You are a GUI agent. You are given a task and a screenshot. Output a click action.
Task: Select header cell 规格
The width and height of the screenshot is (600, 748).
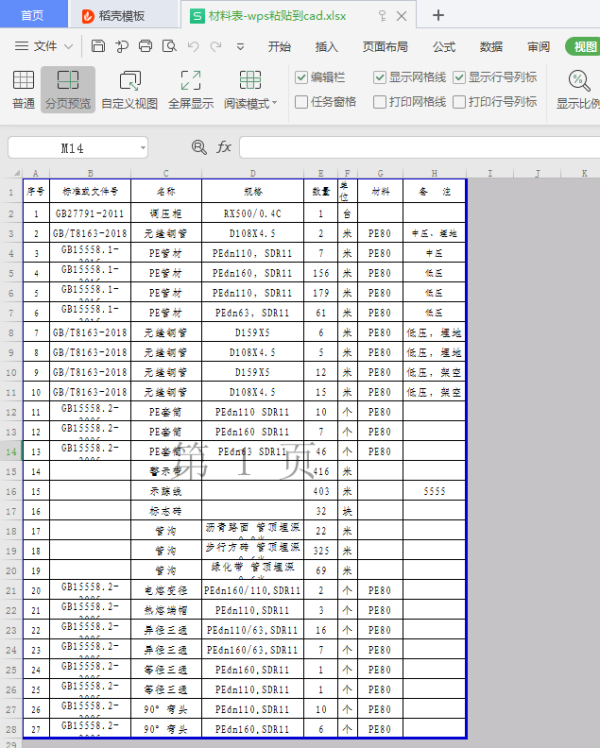coord(253,191)
